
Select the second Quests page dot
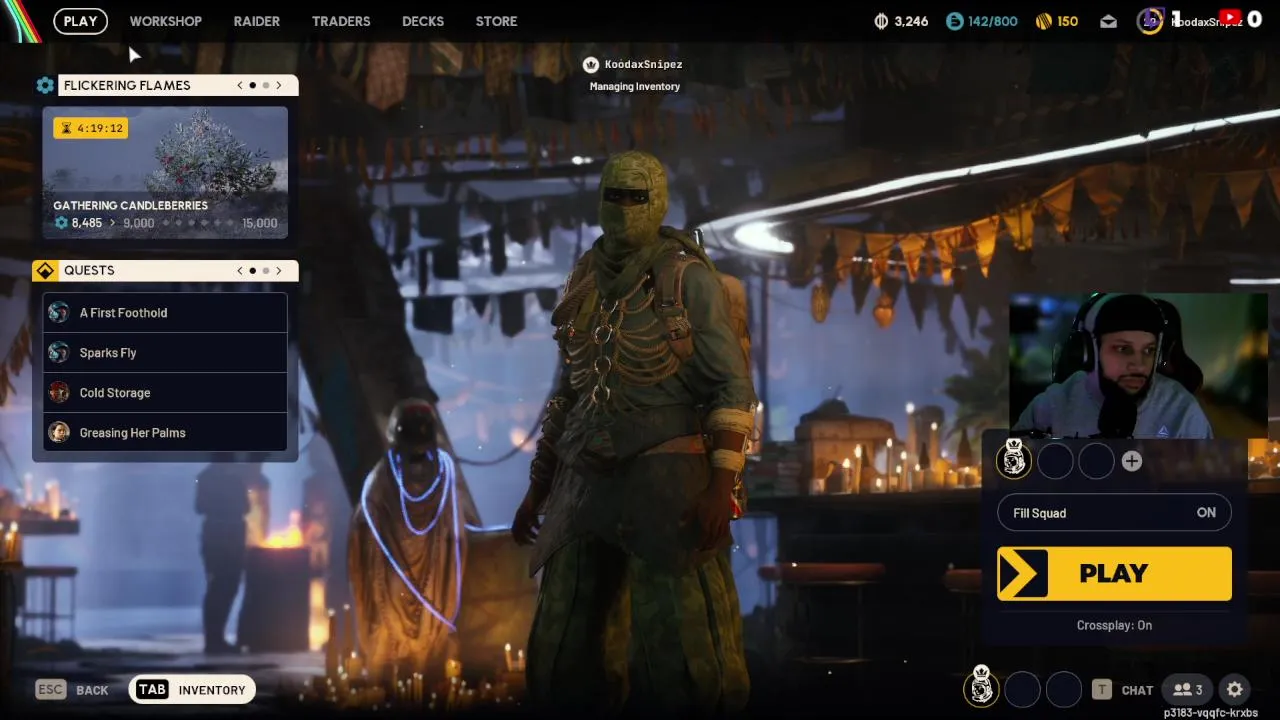[x=266, y=270]
